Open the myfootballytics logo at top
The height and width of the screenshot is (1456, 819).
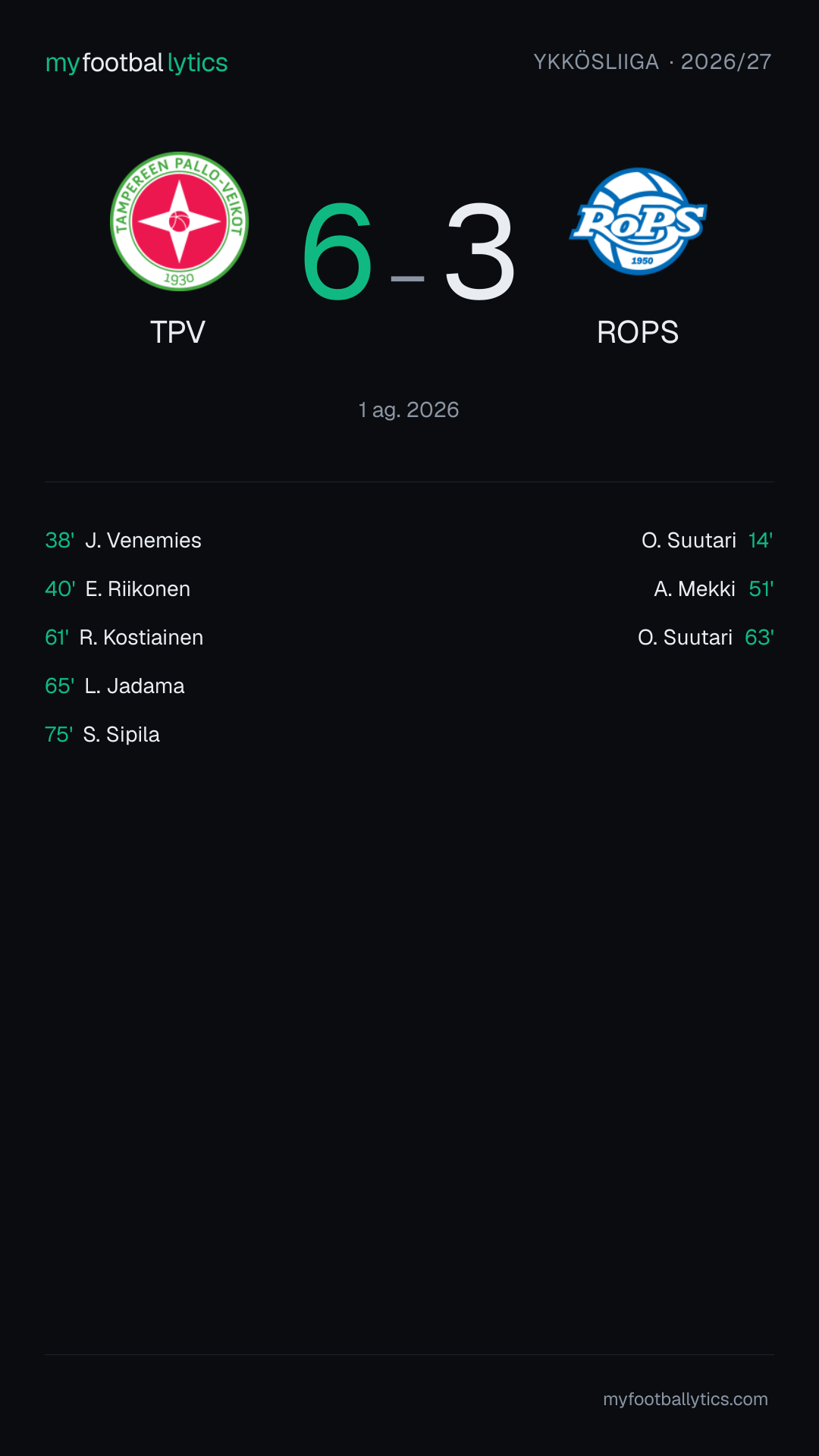(x=136, y=62)
